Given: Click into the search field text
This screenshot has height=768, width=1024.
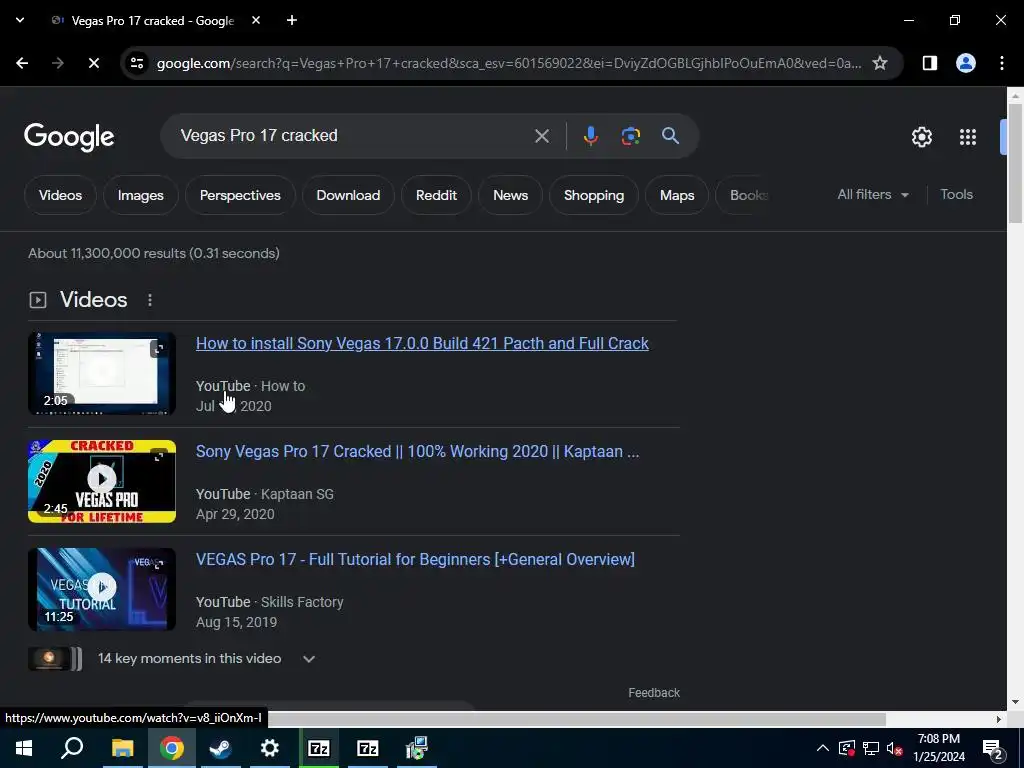Looking at the screenshot, I should pos(259,136).
